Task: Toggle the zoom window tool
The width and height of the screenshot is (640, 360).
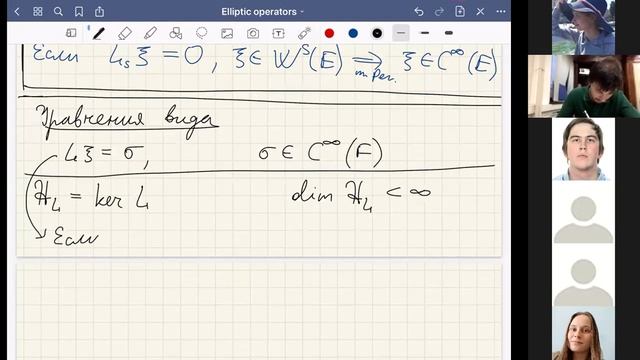Action: [71, 33]
